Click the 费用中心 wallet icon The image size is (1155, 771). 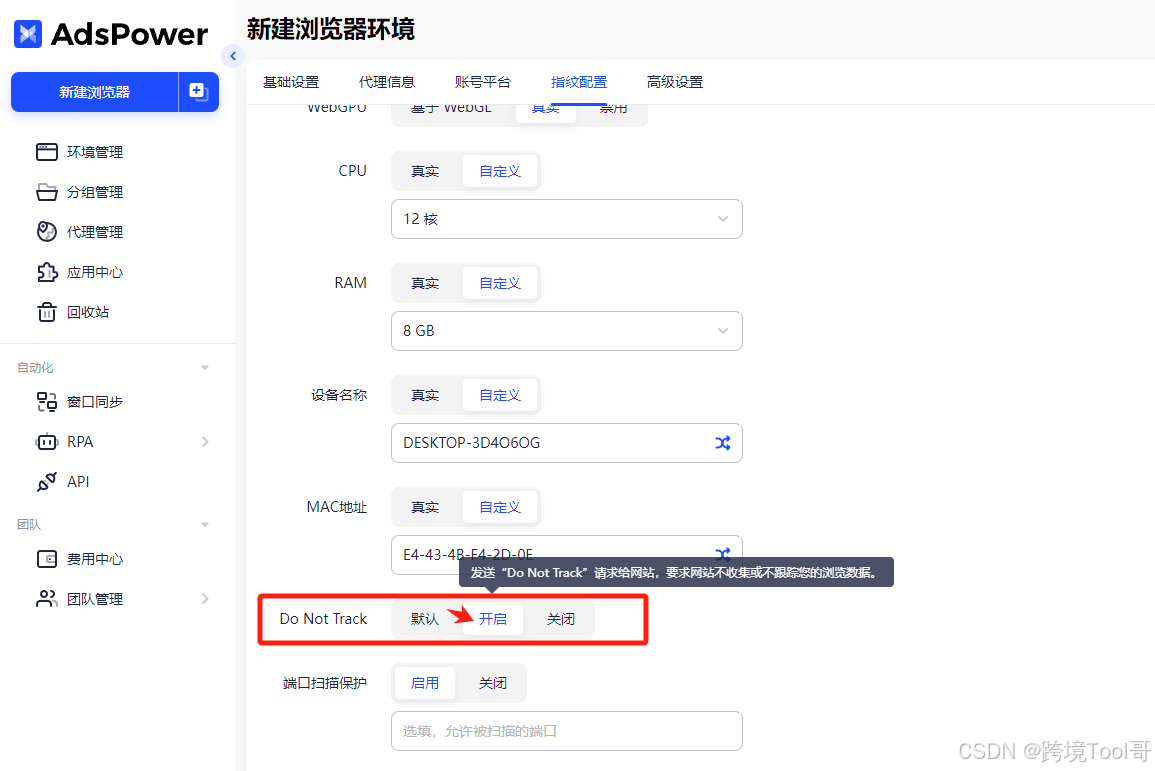pos(46,559)
